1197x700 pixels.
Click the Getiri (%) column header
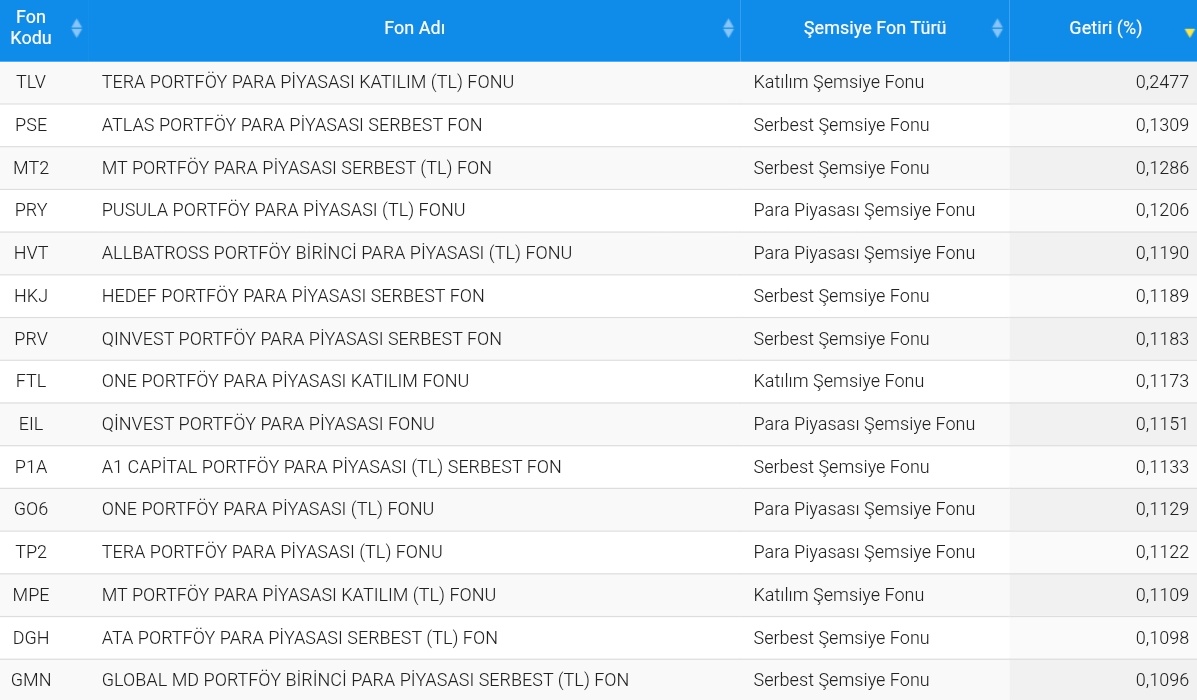(x=1103, y=27)
